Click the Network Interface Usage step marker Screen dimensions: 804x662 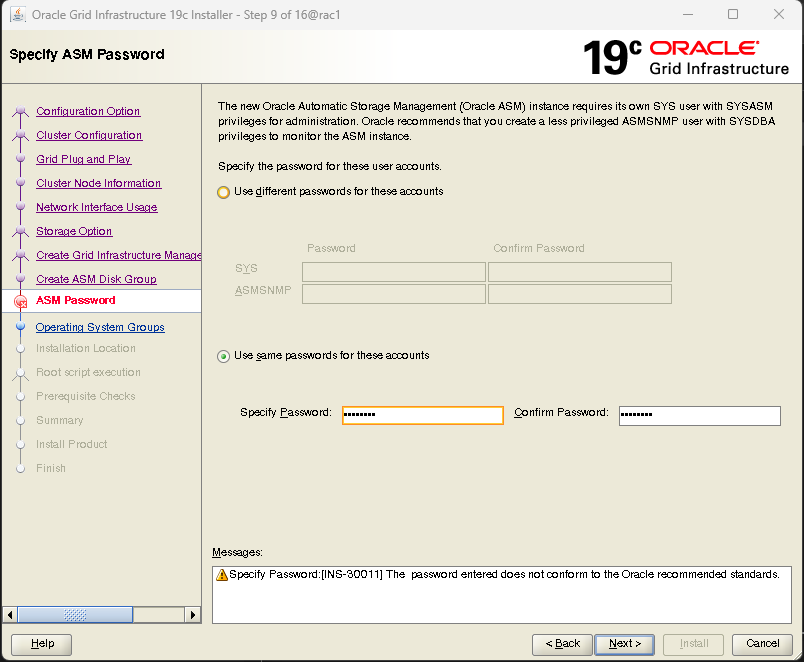21,206
